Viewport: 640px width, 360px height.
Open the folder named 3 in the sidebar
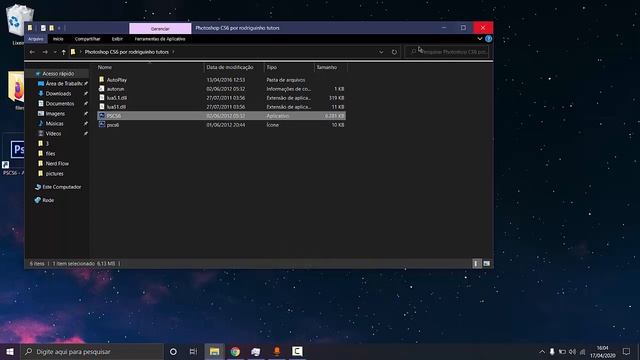point(47,143)
